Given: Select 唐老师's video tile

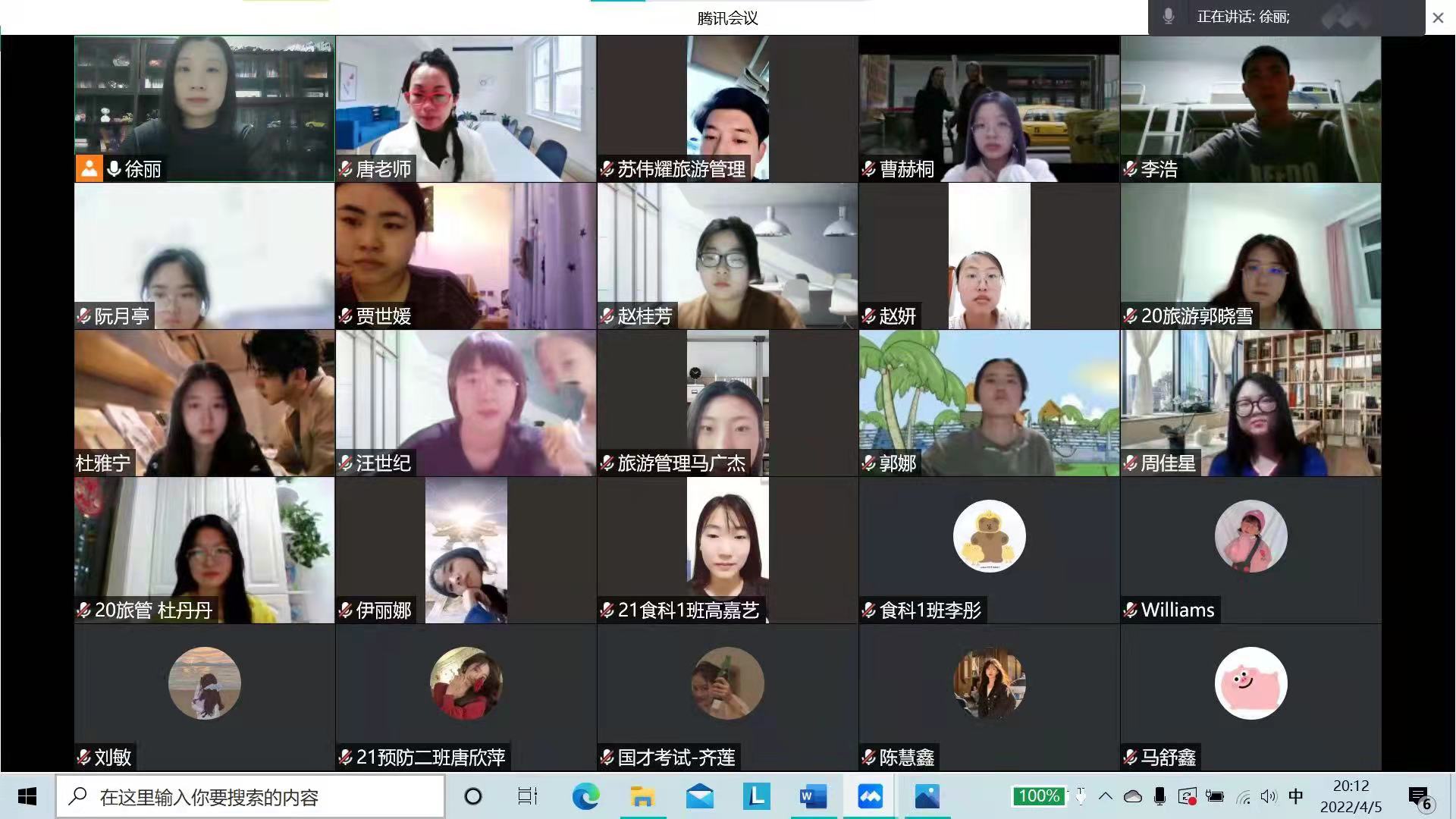Looking at the screenshot, I should (x=466, y=108).
